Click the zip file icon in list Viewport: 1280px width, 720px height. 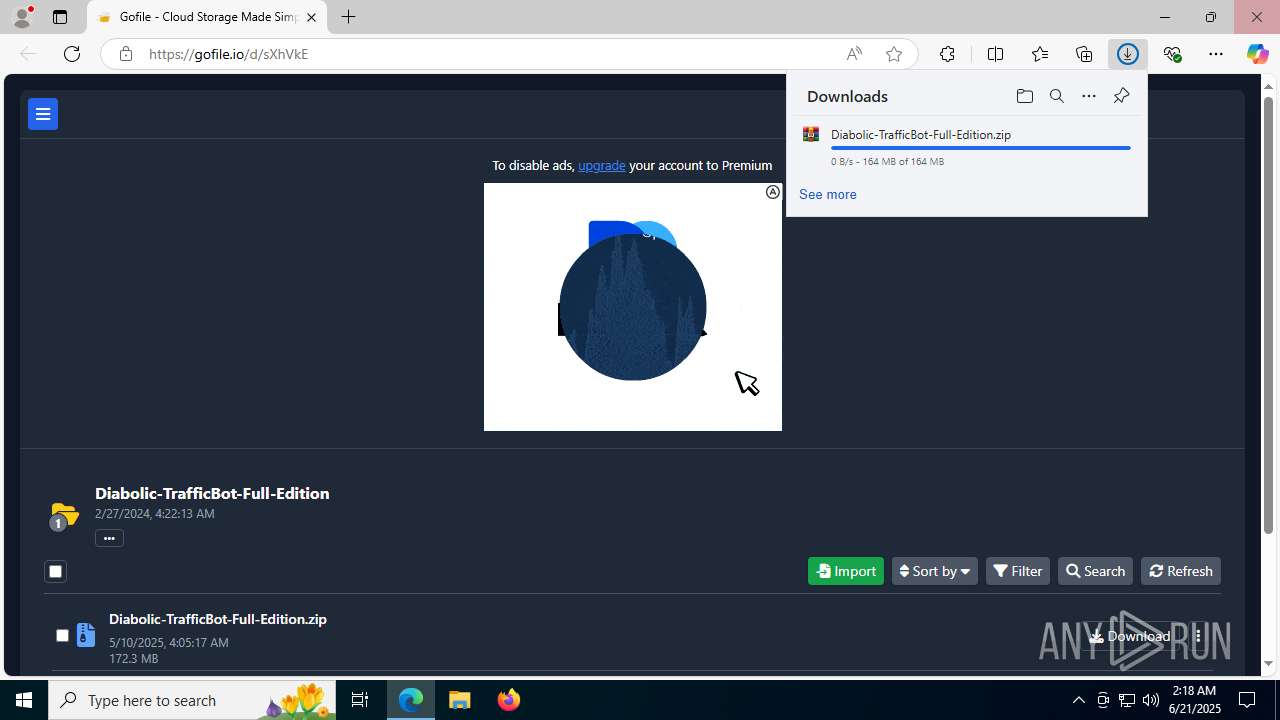point(86,635)
